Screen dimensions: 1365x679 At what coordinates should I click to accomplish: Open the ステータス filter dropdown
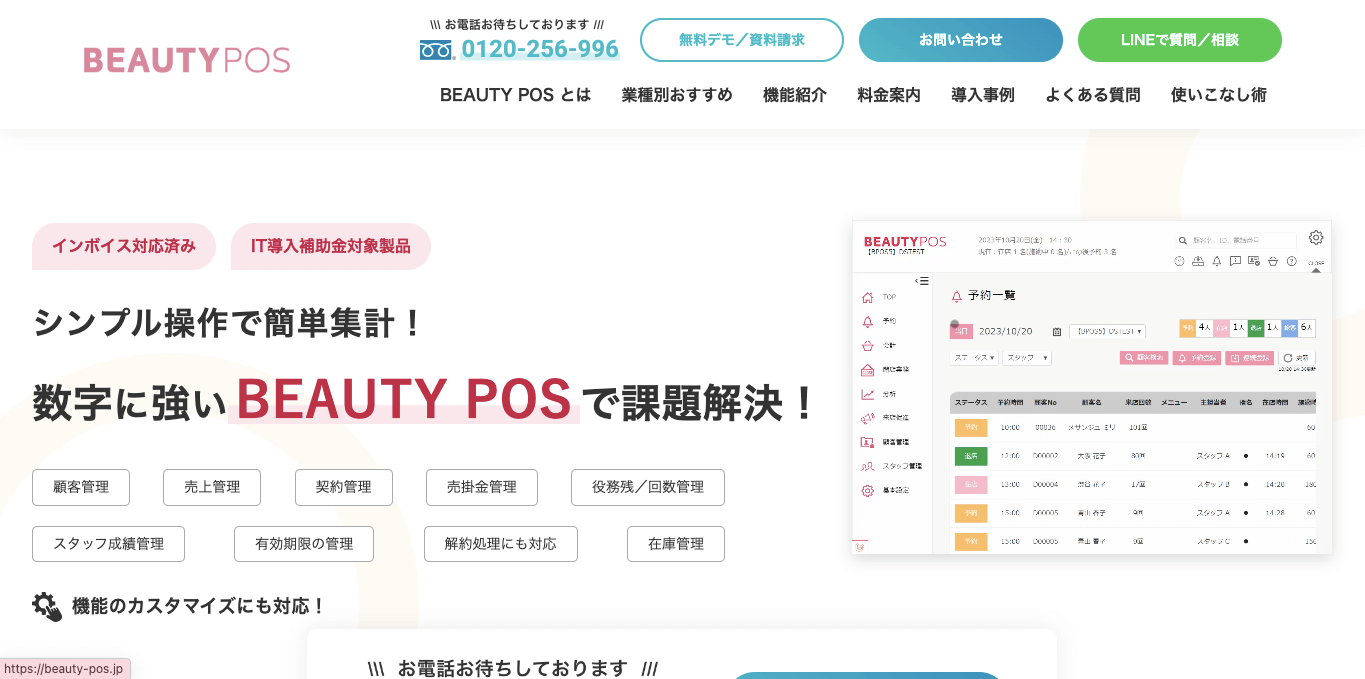click(x=974, y=358)
